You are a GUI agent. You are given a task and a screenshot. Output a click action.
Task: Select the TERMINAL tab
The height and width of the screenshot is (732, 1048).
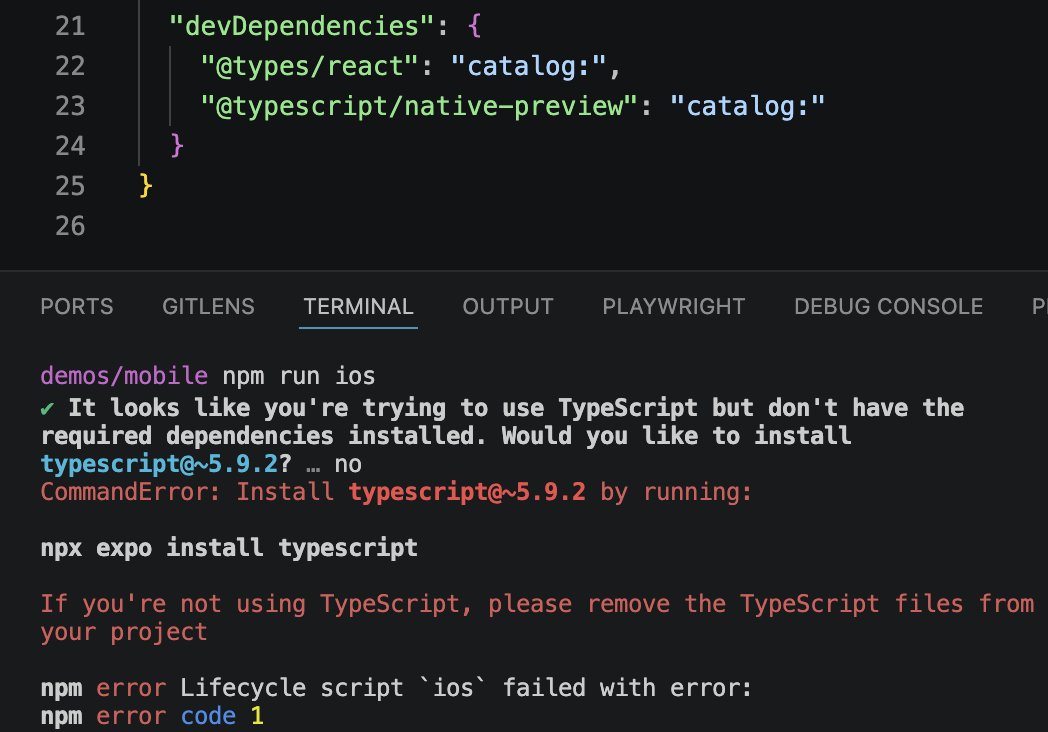[x=358, y=306]
